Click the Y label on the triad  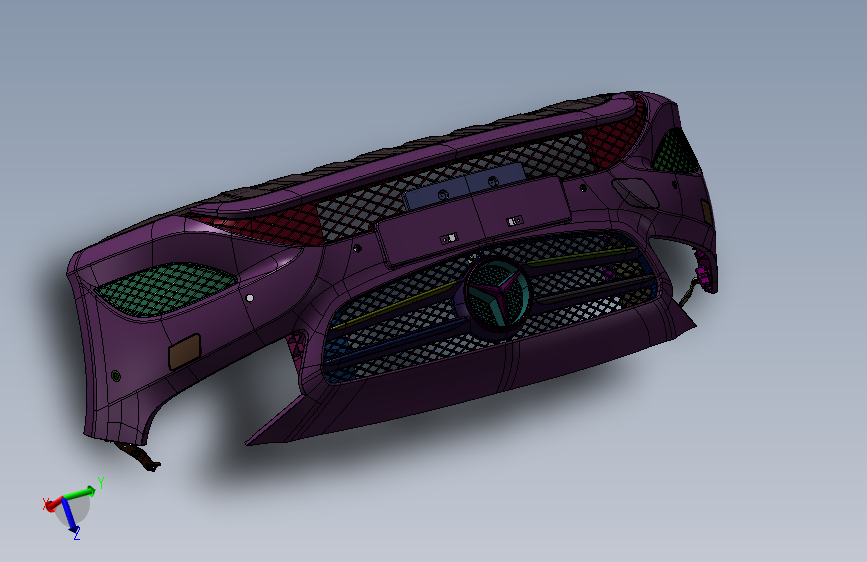101,483
